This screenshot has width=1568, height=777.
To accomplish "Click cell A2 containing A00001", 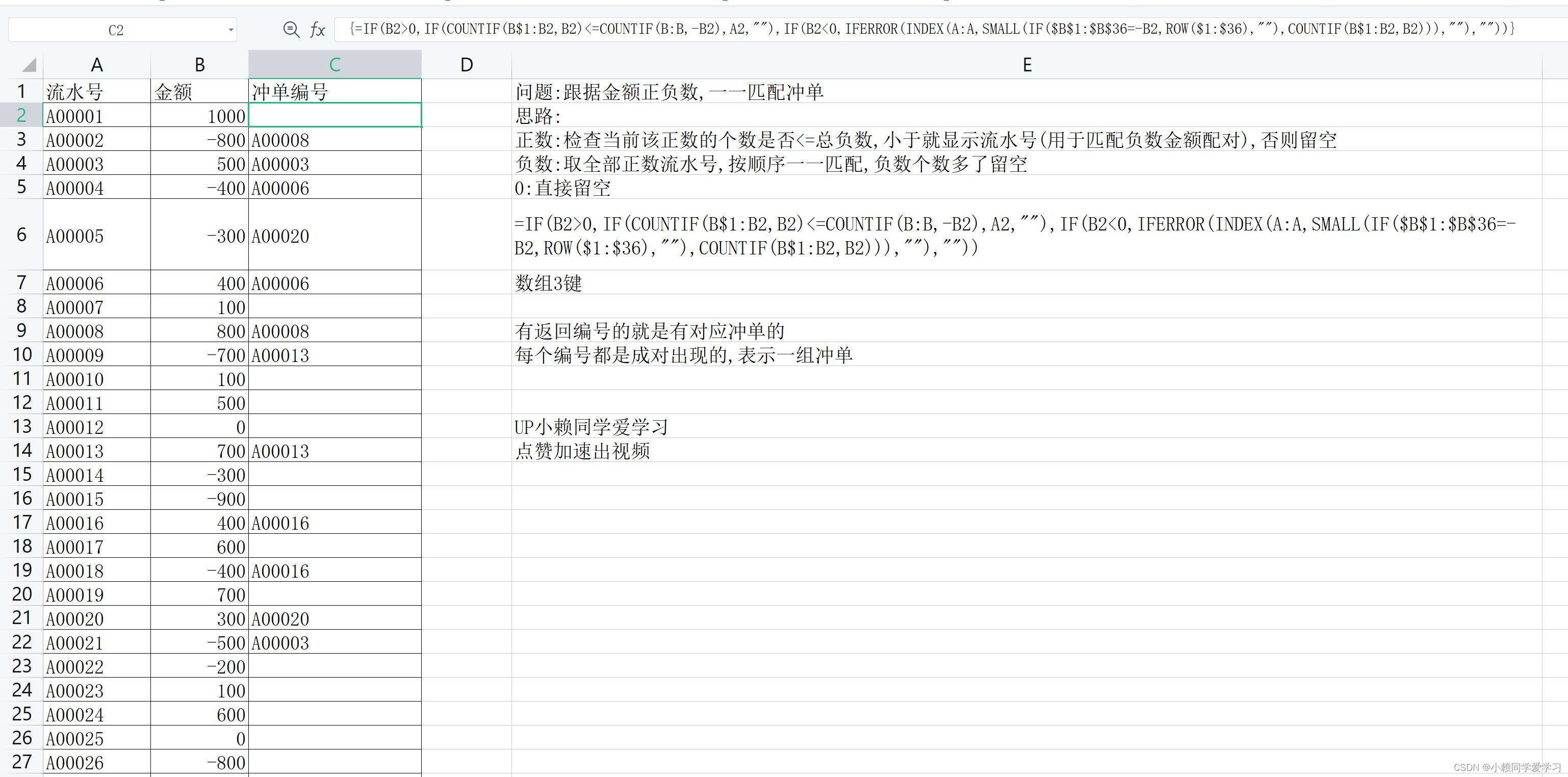I will coord(96,116).
